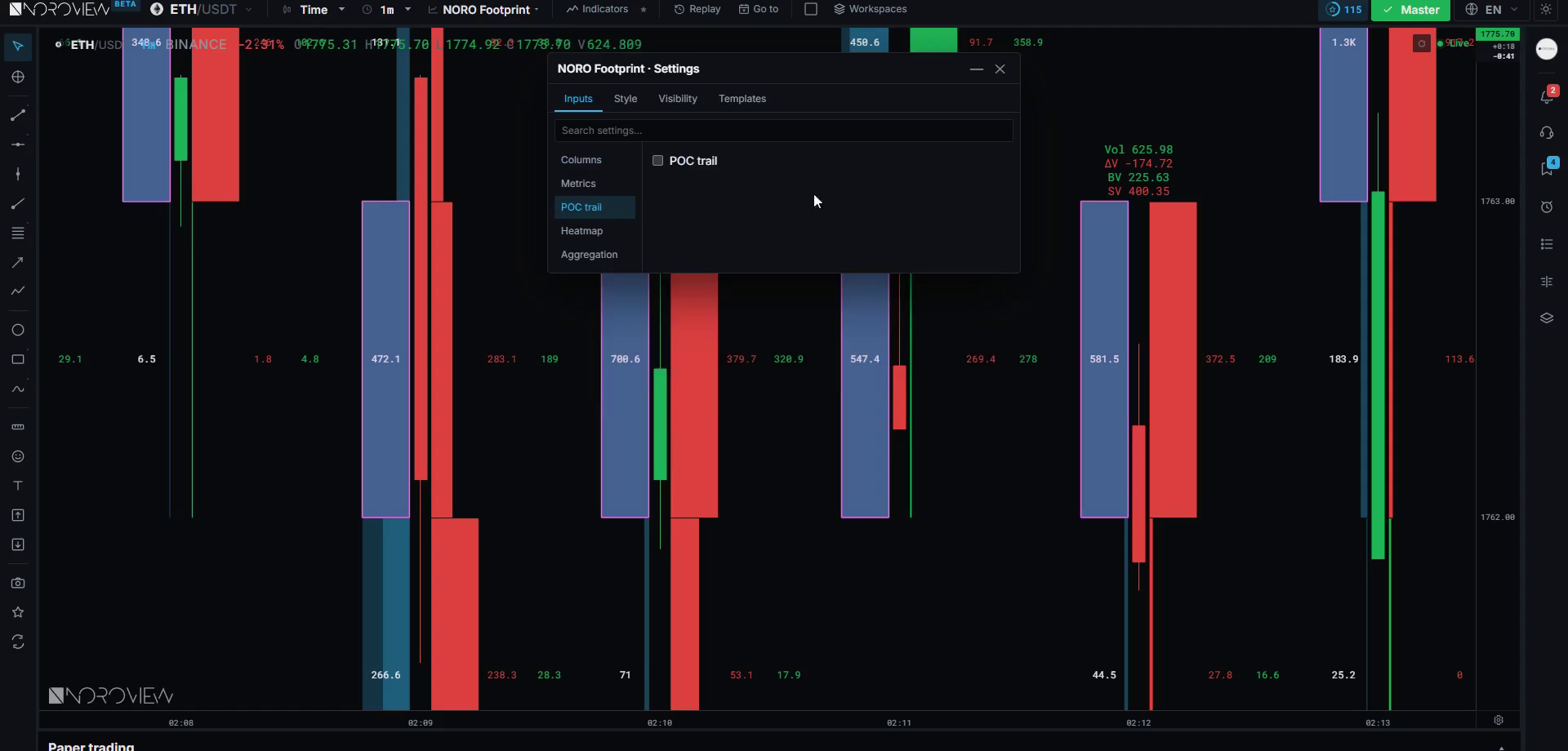Viewport: 1568px width, 751px height.
Task: Click the chart settings gear near time axis
Action: (1499, 720)
